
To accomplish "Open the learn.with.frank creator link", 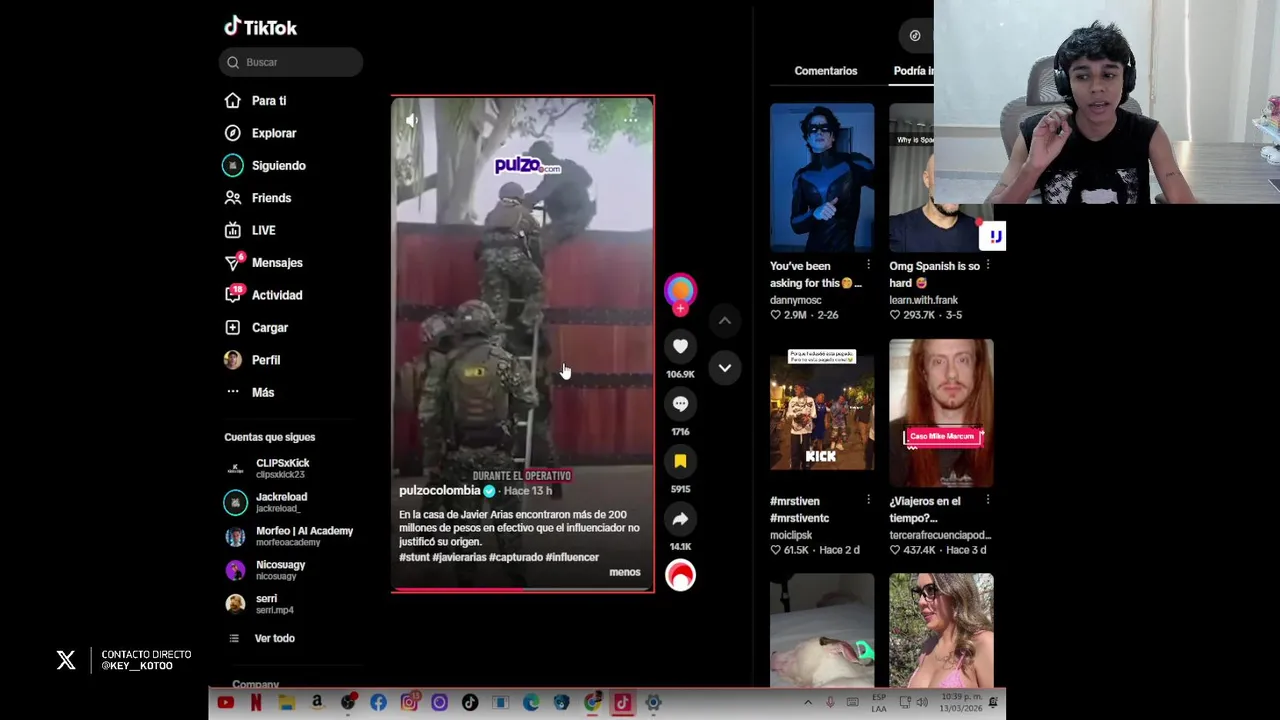I will pyautogui.click(x=923, y=300).
